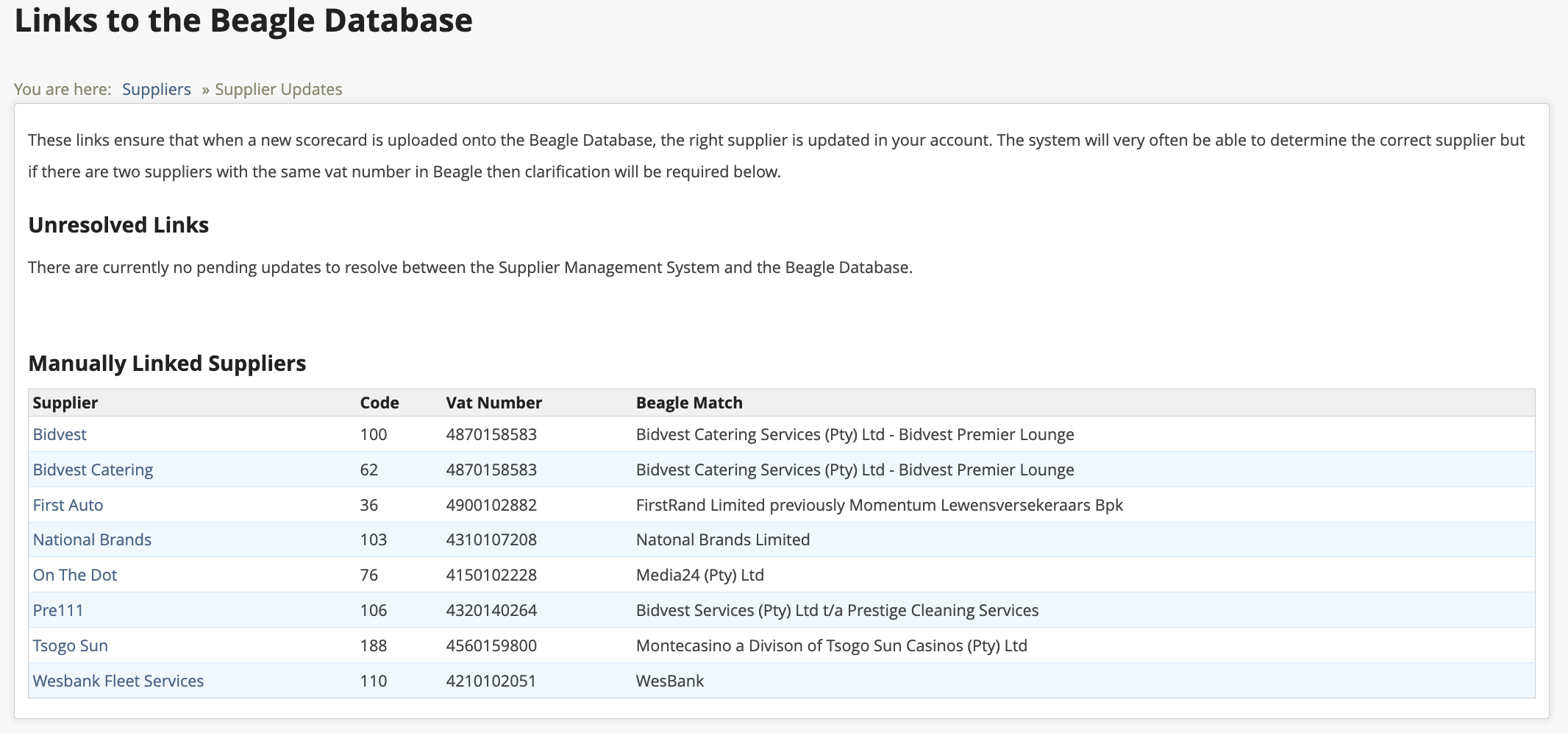The image size is (1568, 733).
Task: Click the no pending updates message
Action: click(470, 267)
